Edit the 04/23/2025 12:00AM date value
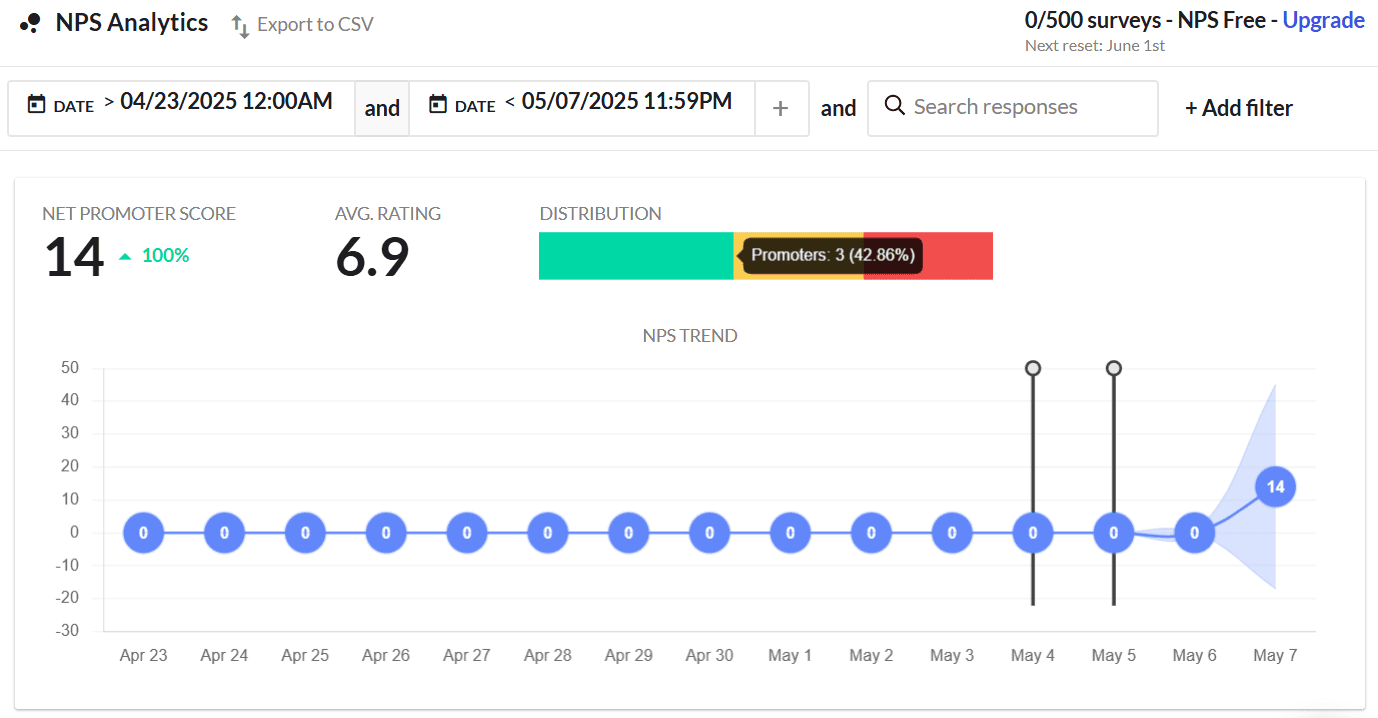 coord(226,101)
